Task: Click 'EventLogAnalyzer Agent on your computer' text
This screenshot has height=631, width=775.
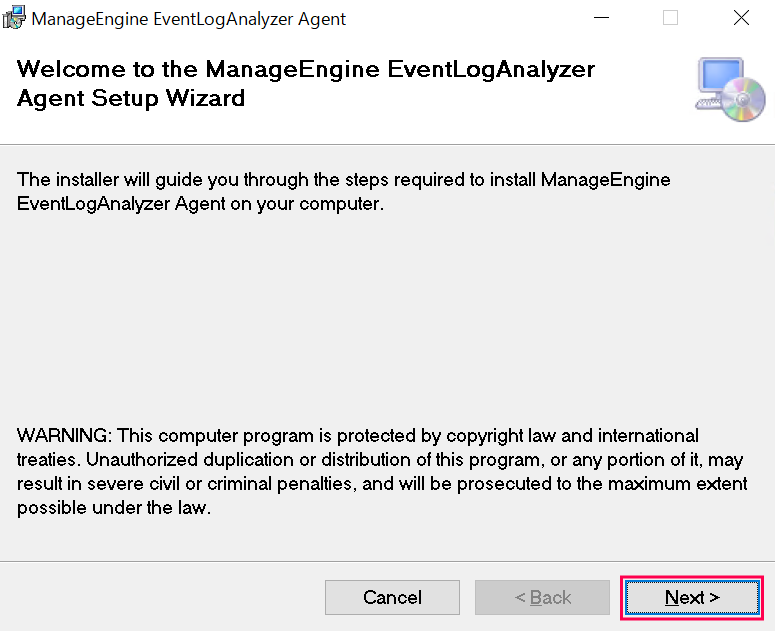Action: pyautogui.click(x=200, y=203)
